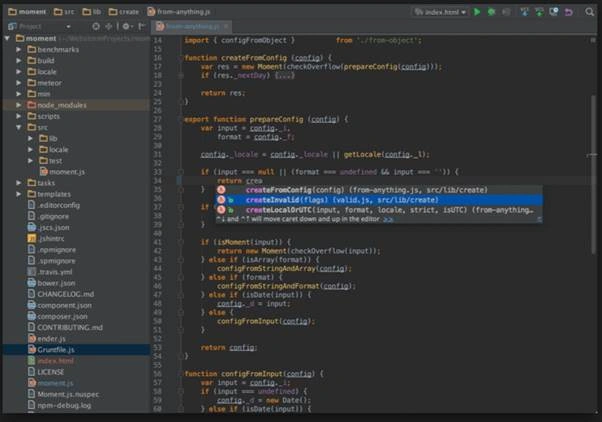Click the greyed-out run with coverage icon

(x=506, y=12)
